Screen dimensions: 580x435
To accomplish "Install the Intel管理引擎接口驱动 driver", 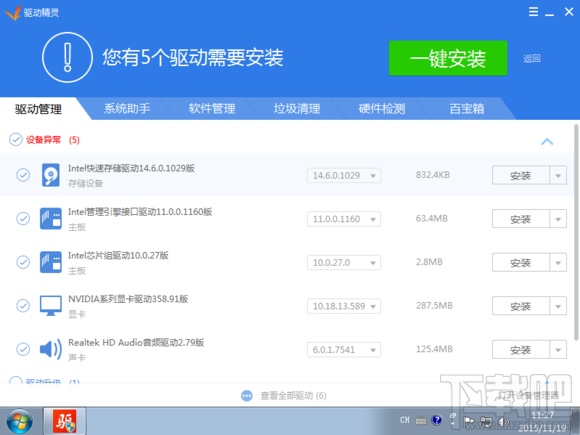I will [x=520, y=219].
